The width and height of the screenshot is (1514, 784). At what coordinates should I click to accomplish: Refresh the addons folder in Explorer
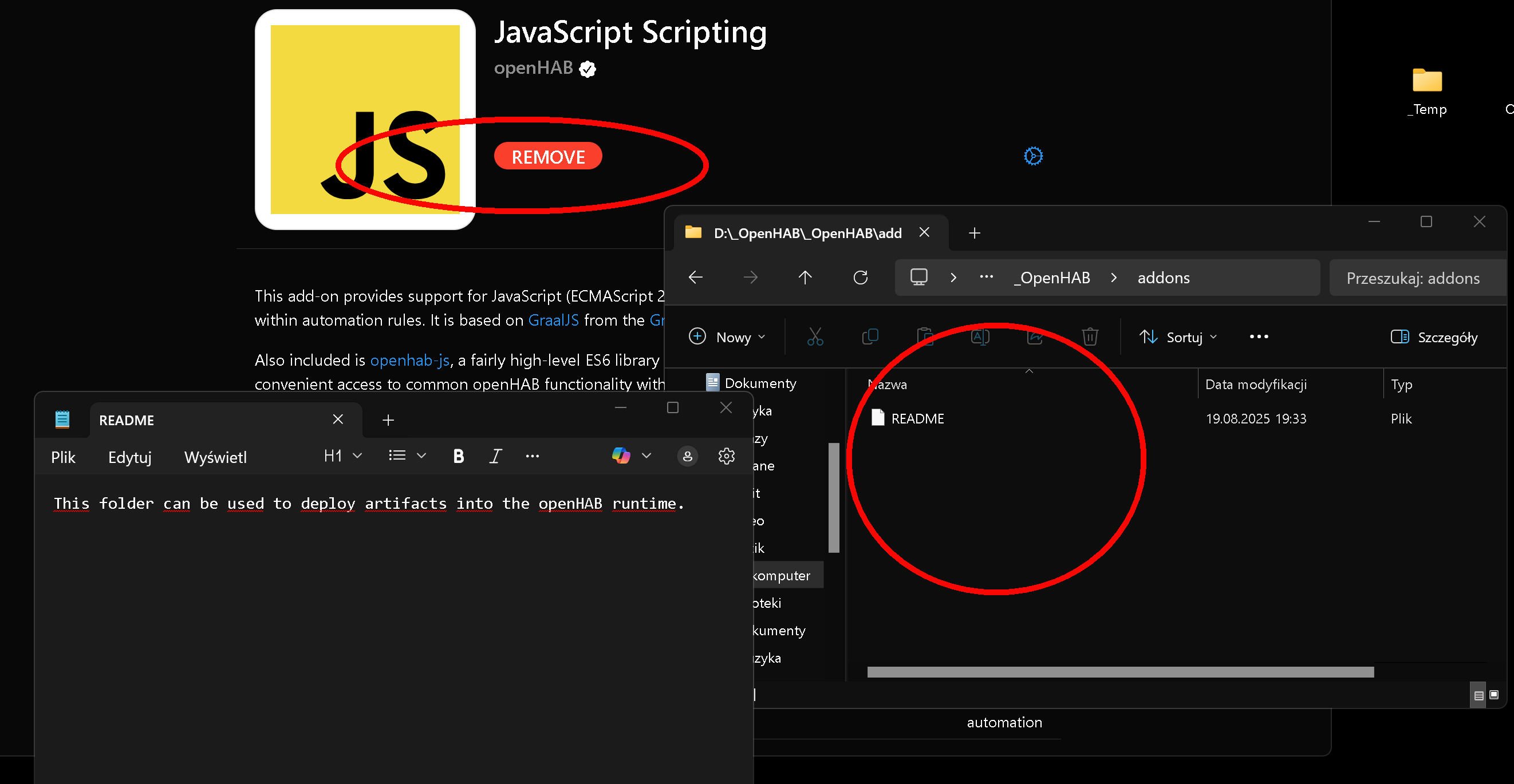click(x=860, y=278)
